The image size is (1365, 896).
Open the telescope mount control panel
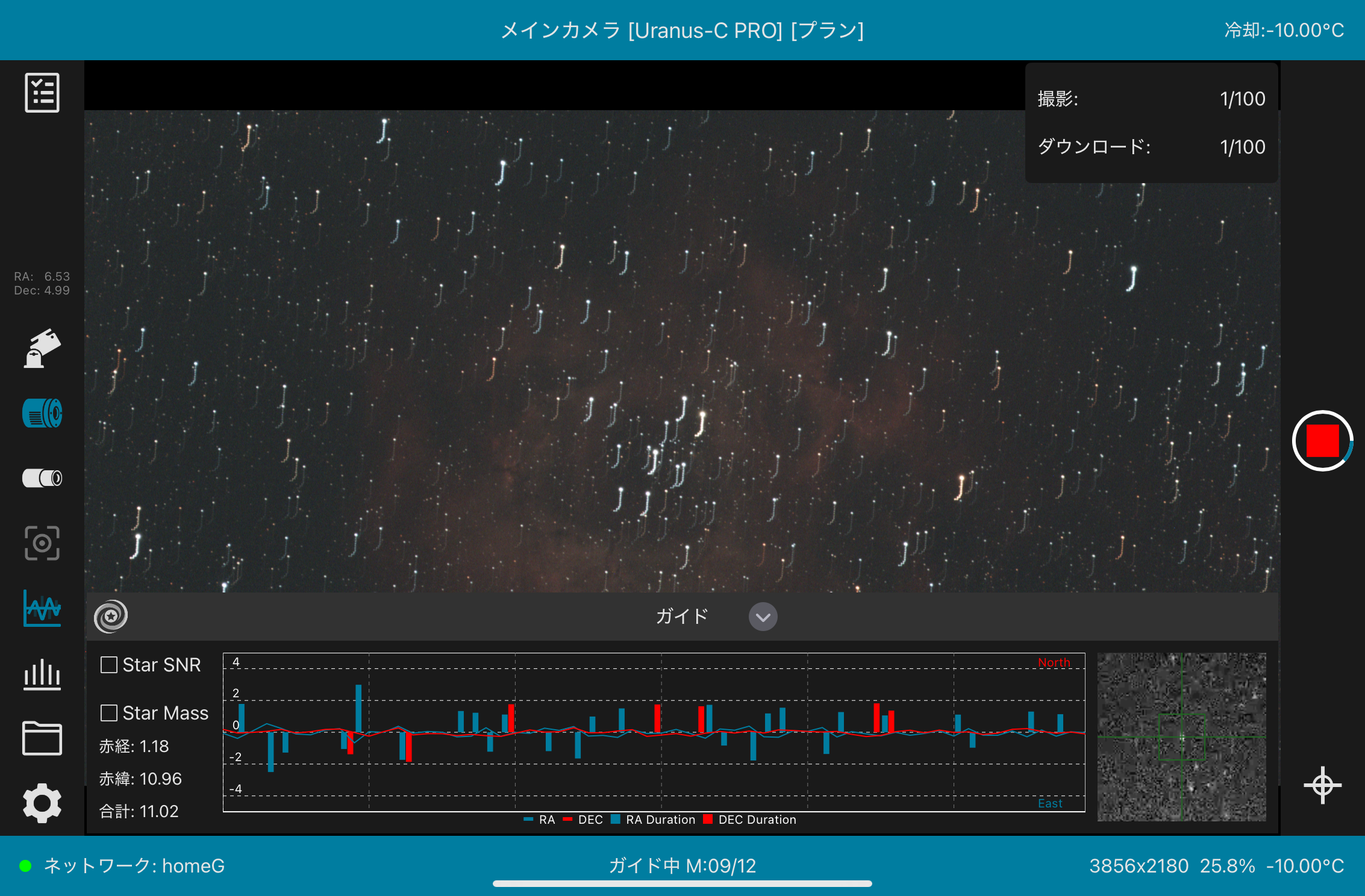pyautogui.click(x=42, y=349)
